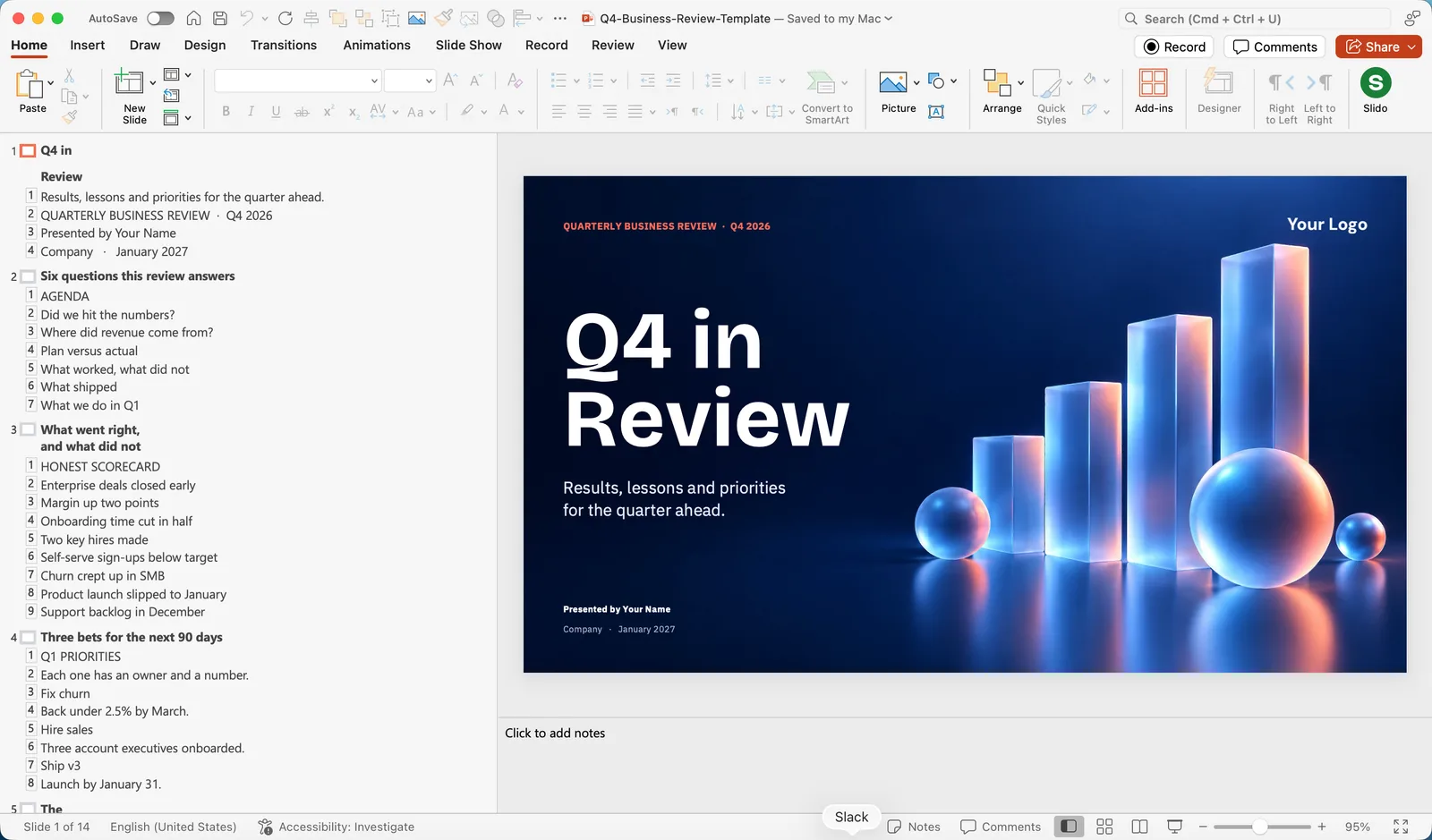The width and height of the screenshot is (1432, 840).
Task: Click the Undo arrow icon
Action: [246, 18]
